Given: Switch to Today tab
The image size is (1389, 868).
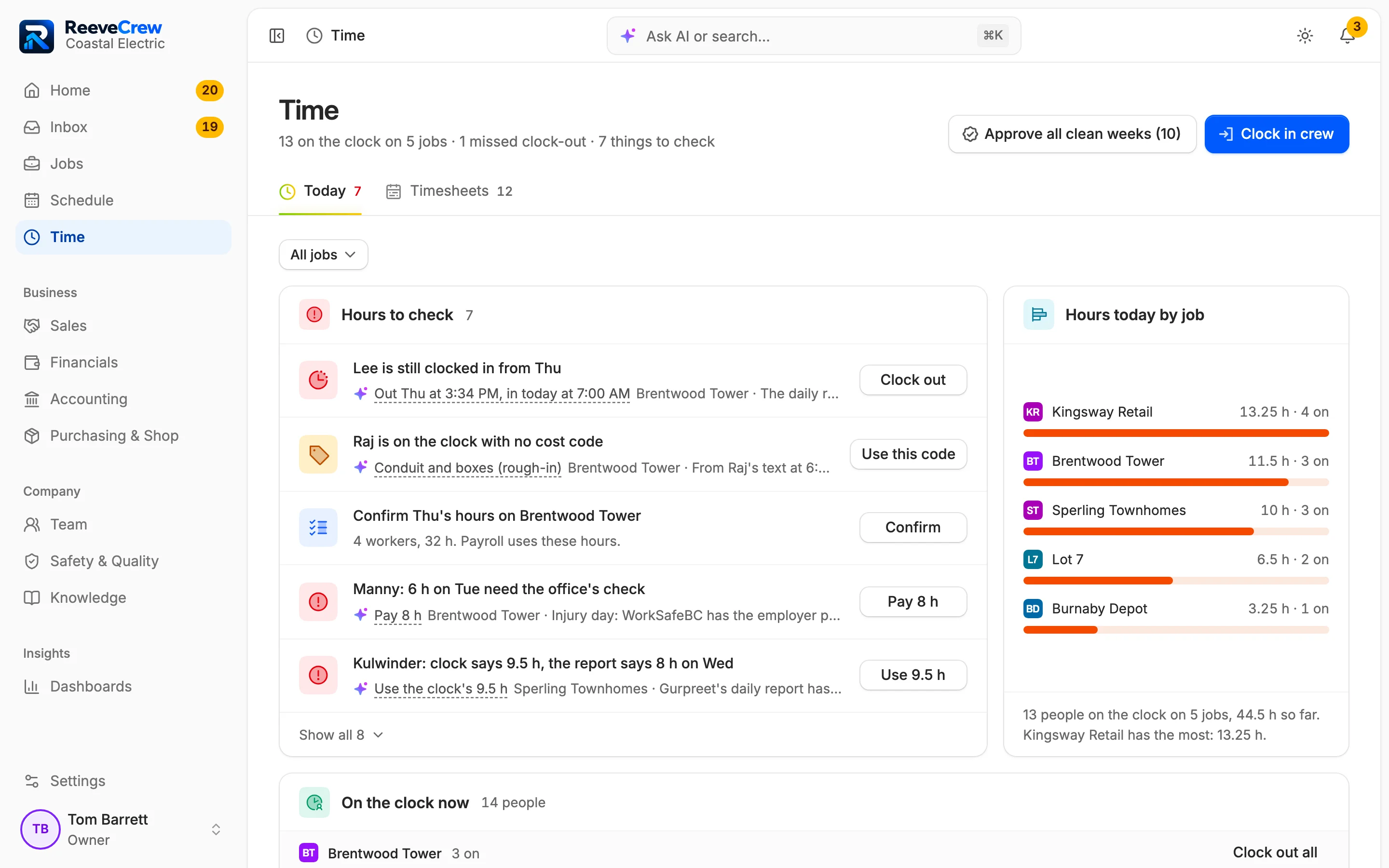Looking at the screenshot, I should click(x=320, y=191).
